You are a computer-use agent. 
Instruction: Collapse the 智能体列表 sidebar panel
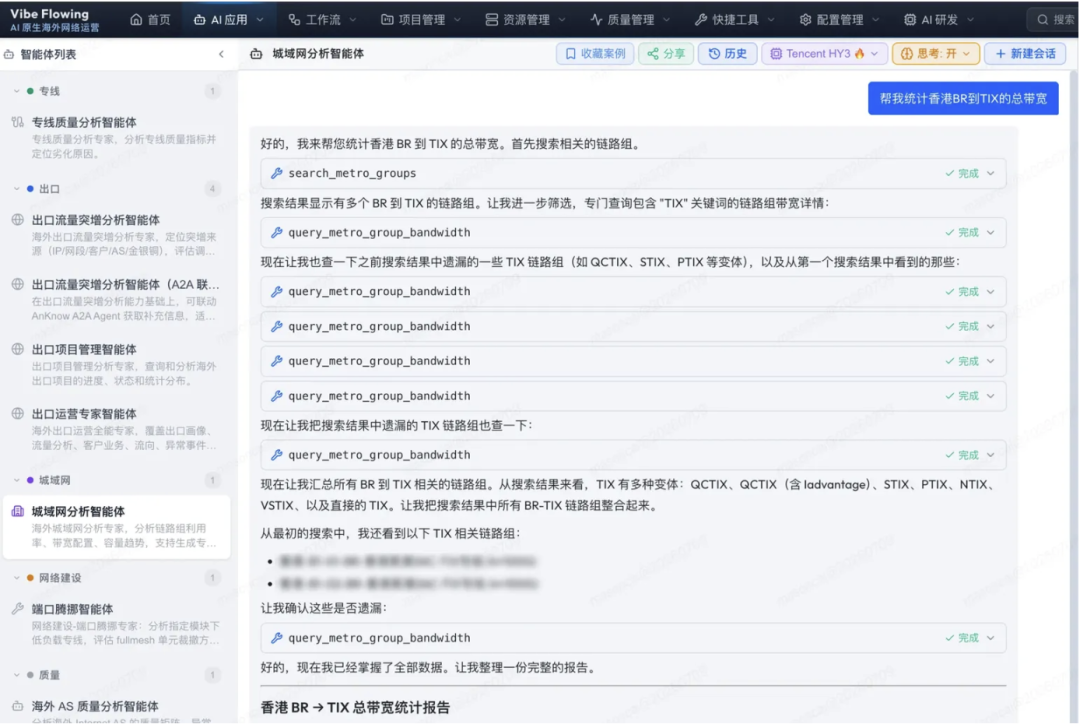221,54
